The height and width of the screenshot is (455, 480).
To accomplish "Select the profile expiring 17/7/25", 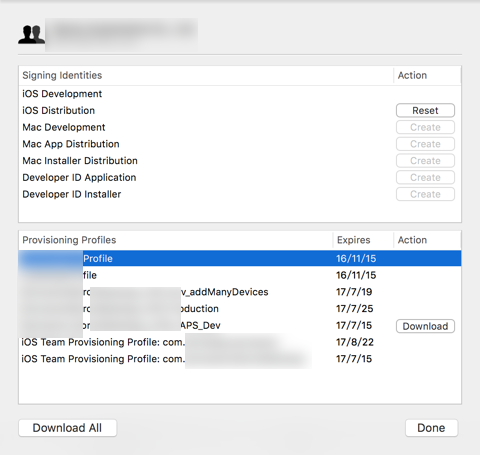I will point(240,308).
